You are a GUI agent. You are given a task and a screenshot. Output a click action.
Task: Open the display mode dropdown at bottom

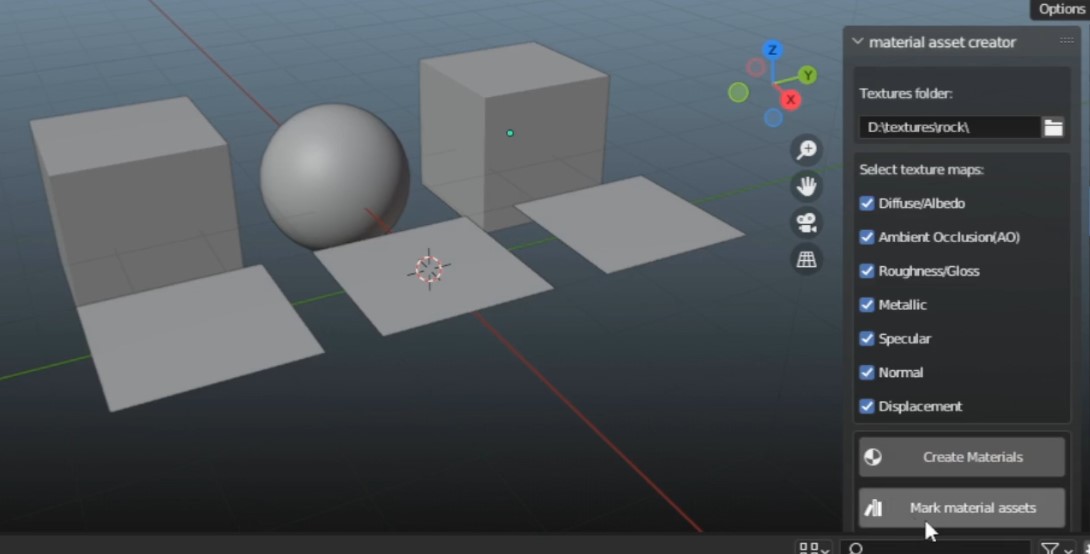[x=812, y=548]
